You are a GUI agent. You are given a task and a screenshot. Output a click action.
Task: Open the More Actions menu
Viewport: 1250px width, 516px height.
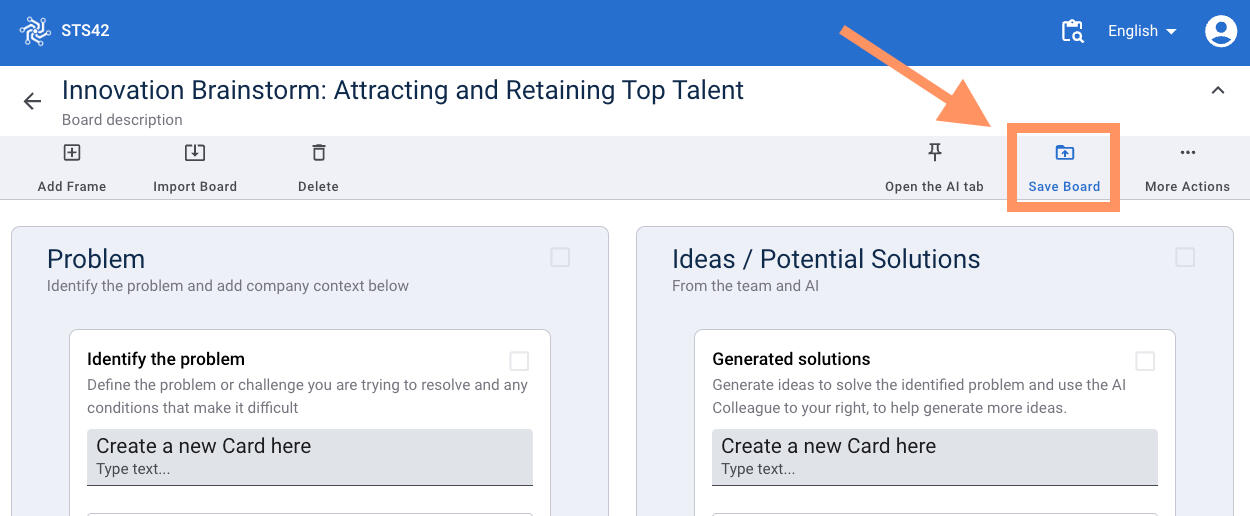click(1187, 153)
